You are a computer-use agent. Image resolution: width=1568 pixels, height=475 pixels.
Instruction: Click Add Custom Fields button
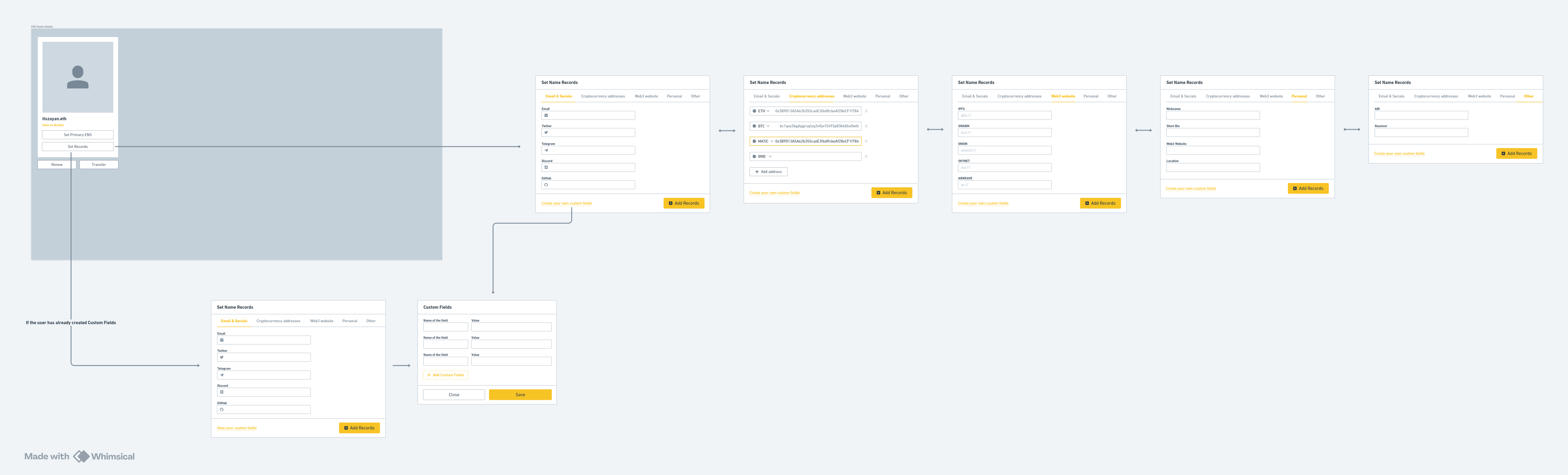pyautogui.click(x=446, y=375)
